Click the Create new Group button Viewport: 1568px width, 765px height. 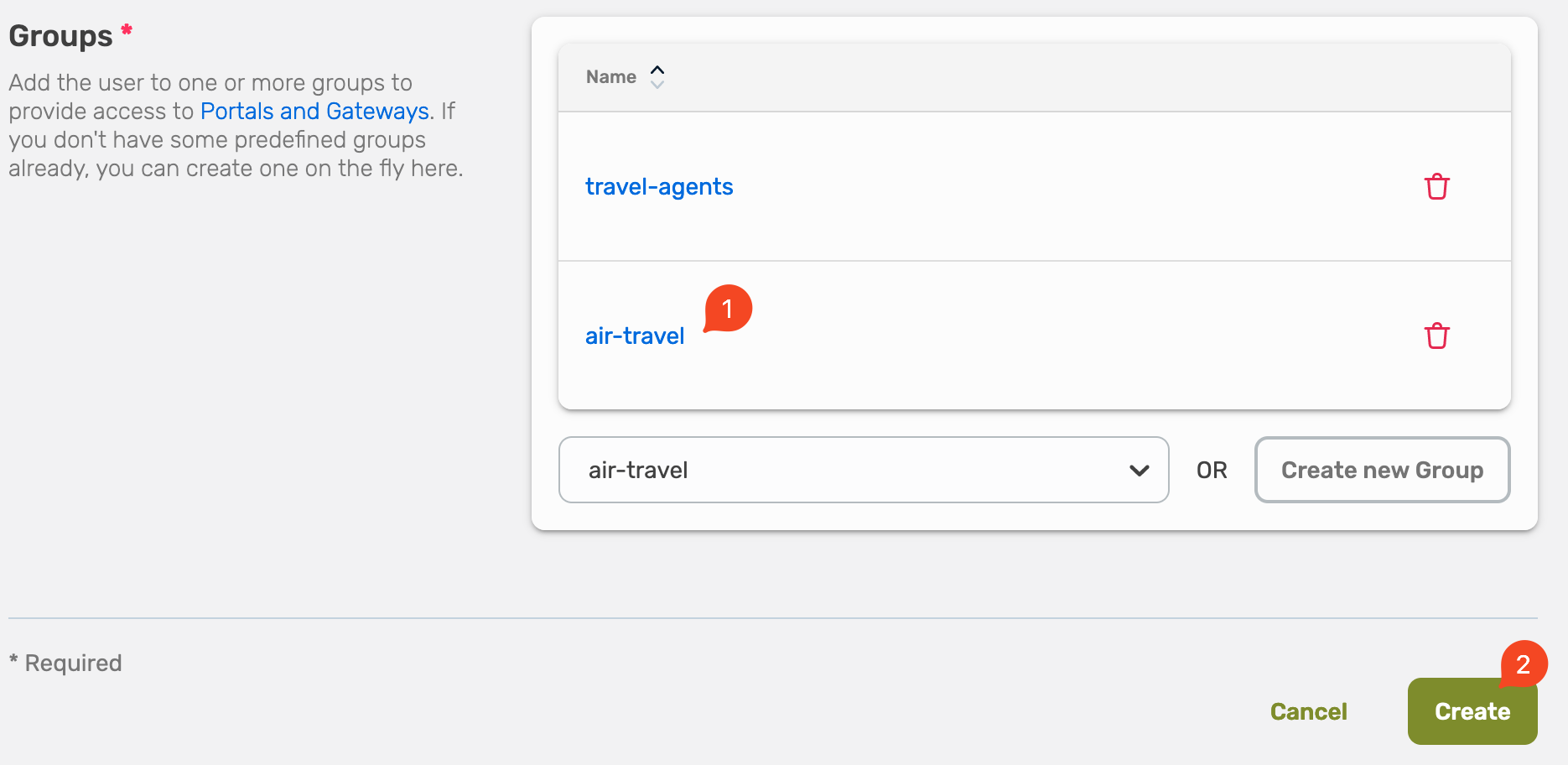pyautogui.click(x=1381, y=470)
